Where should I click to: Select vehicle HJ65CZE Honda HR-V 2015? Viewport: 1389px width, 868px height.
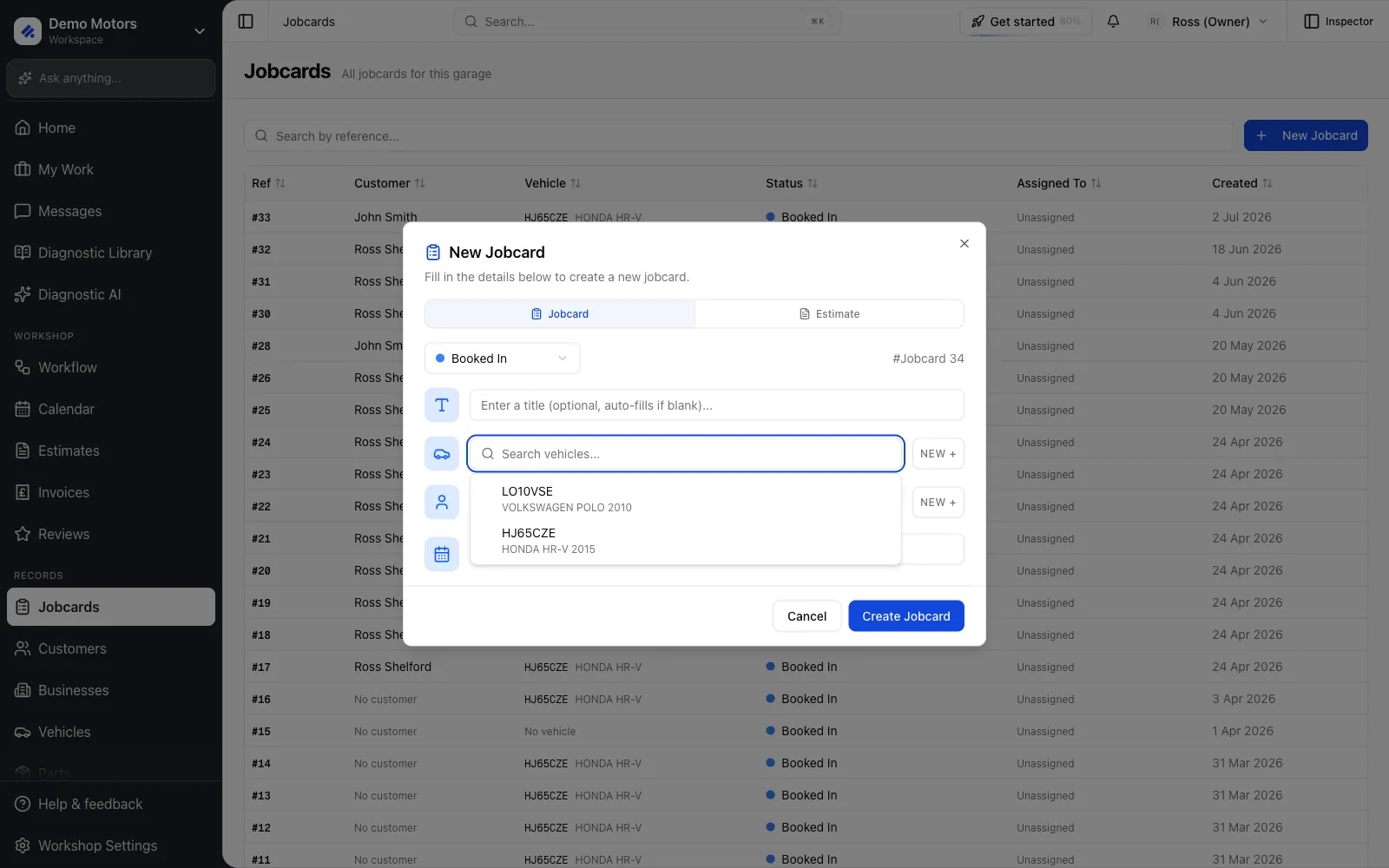(685, 541)
